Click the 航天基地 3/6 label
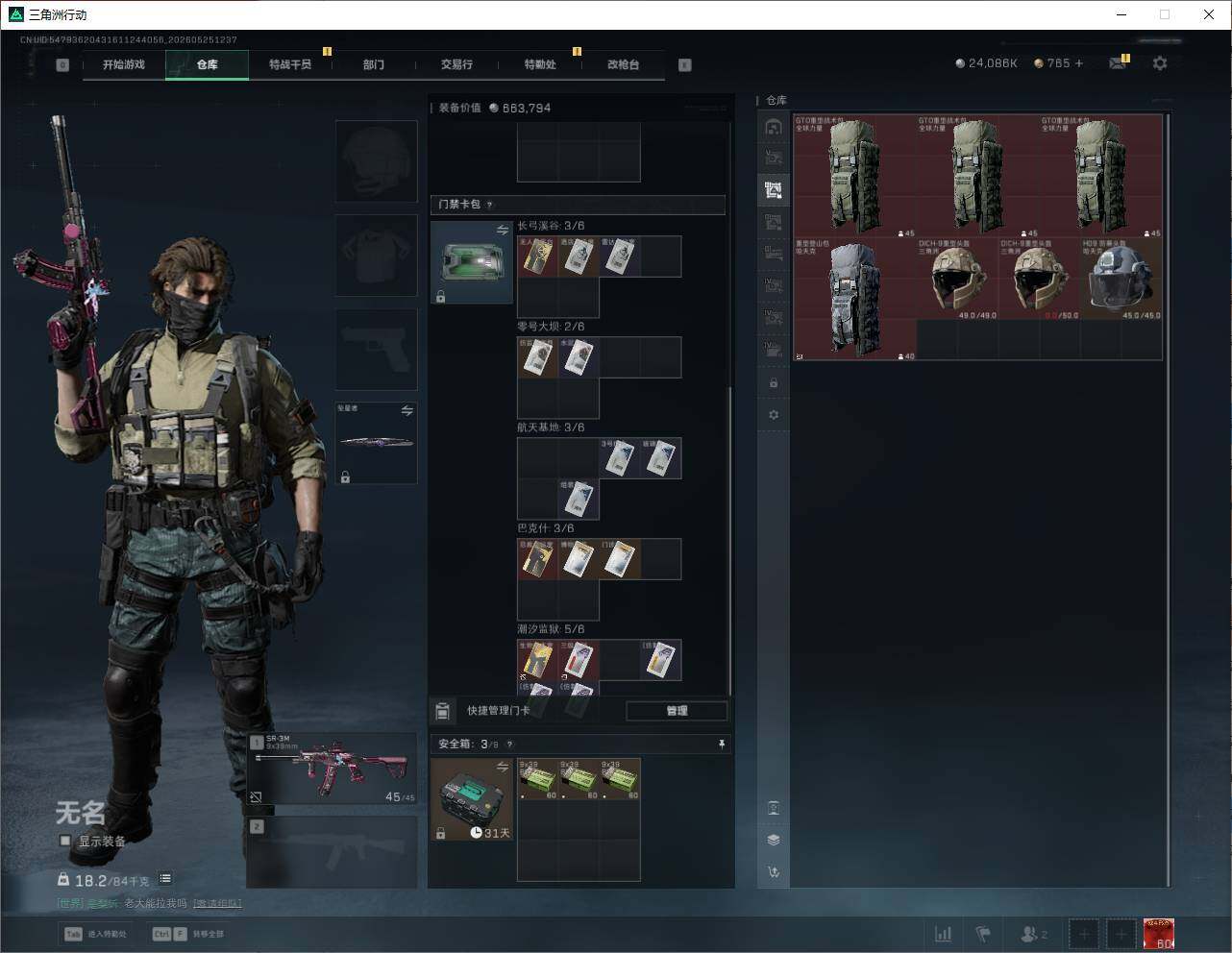Viewport: 1232px width, 953px height. coord(551,428)
